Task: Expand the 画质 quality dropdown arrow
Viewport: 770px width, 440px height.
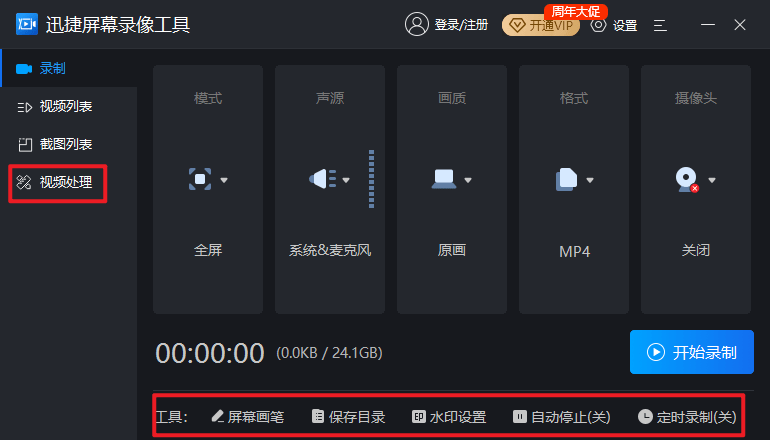Action: [468, 180]
